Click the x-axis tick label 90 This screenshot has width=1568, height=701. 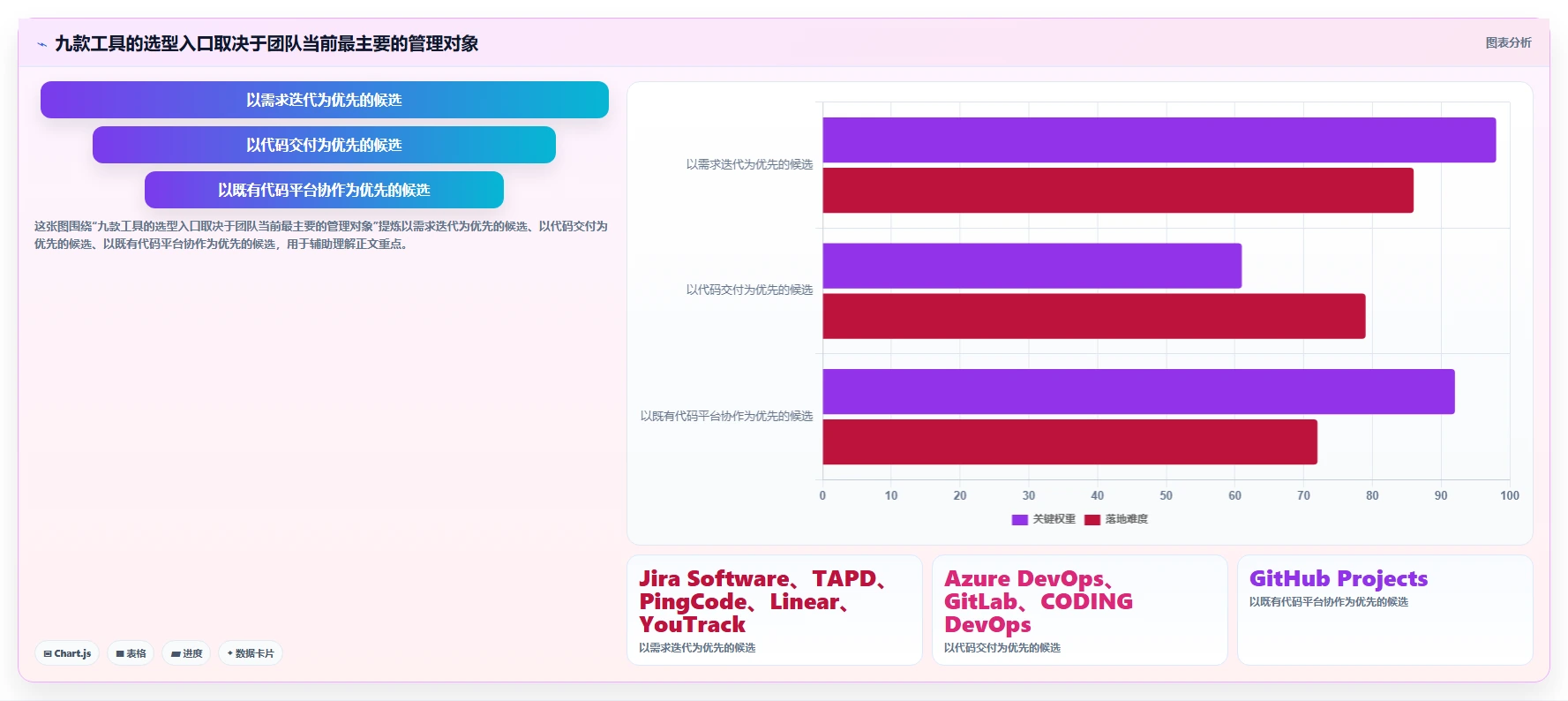(1441, 495)
